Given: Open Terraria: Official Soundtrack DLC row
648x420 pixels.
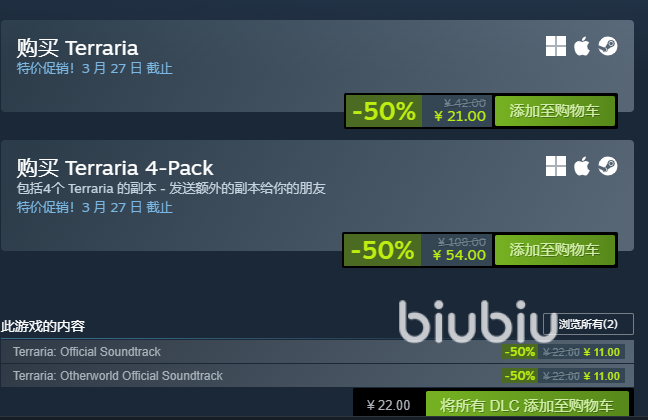Looking at the screenshot, I should (317, 352).
